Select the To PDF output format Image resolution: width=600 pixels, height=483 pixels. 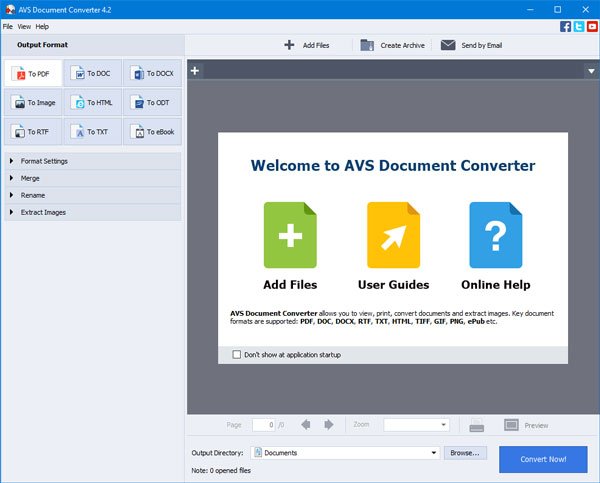(33, 74)
